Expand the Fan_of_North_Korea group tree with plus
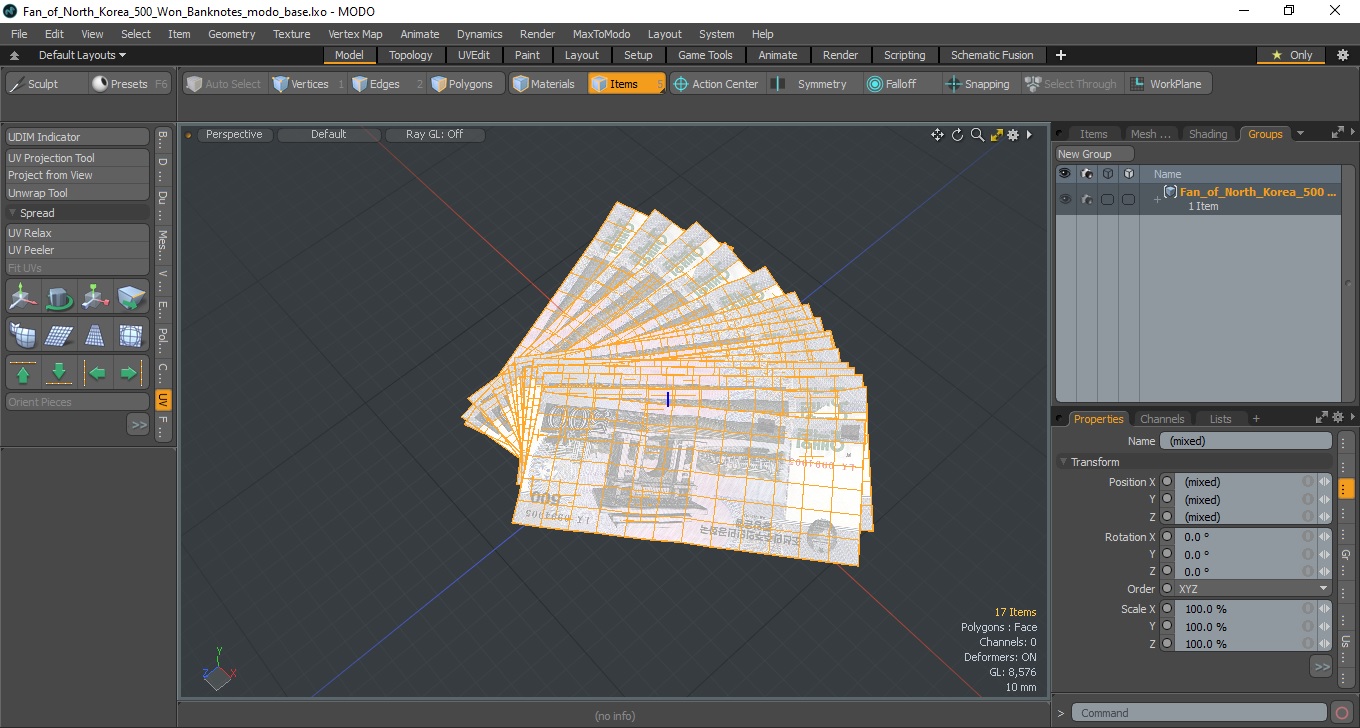Image resolution: width=1360 pixels, height=728 pixels. coord(1157,199)
